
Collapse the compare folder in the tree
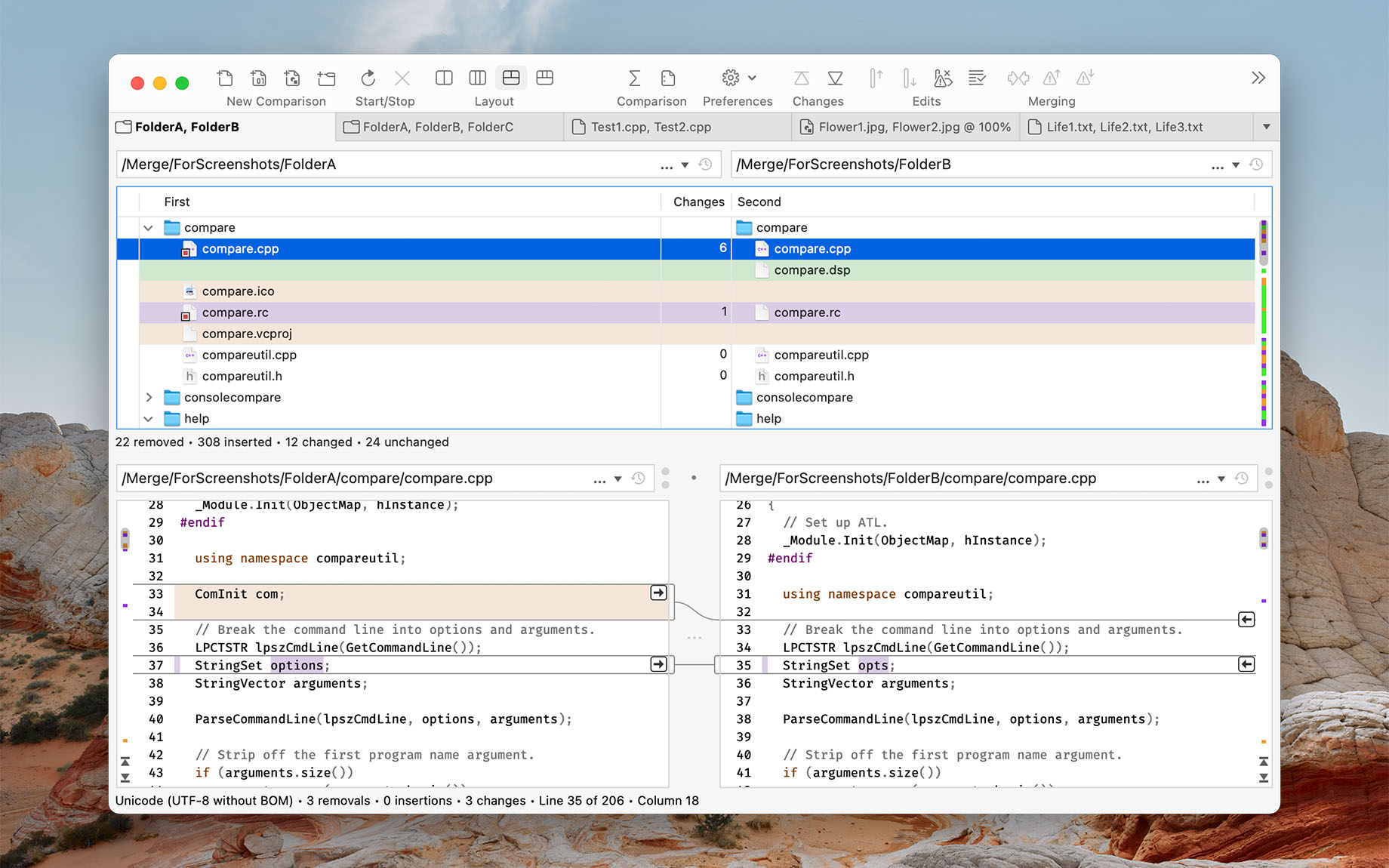click(148, 227)
